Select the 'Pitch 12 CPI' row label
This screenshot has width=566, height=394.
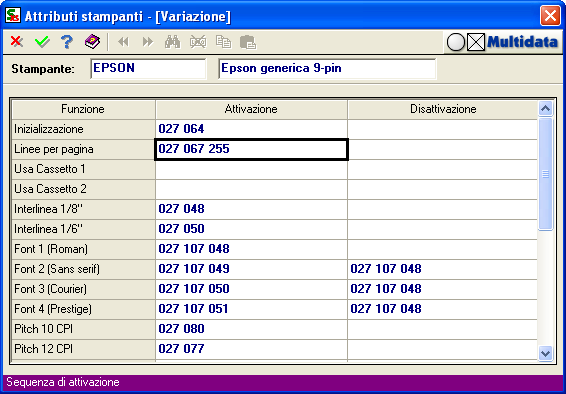pos(83,349)
